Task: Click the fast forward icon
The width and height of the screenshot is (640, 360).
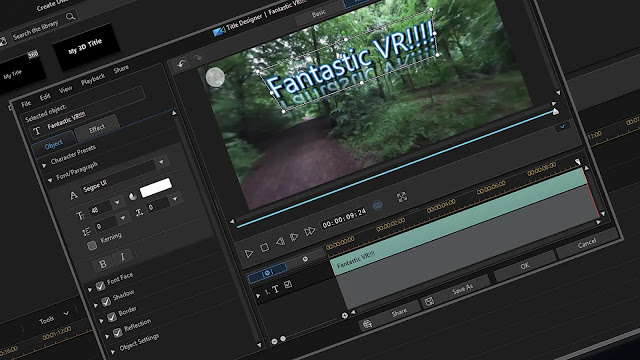Action: click(x=310, y=231)
